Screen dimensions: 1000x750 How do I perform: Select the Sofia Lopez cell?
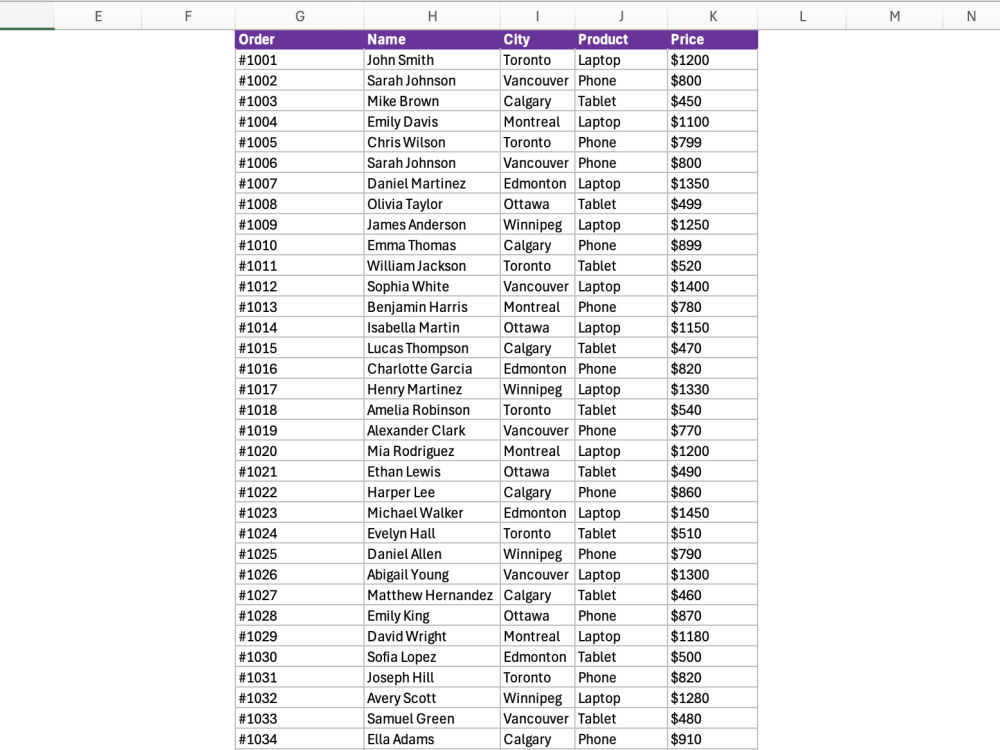point(432,656)
